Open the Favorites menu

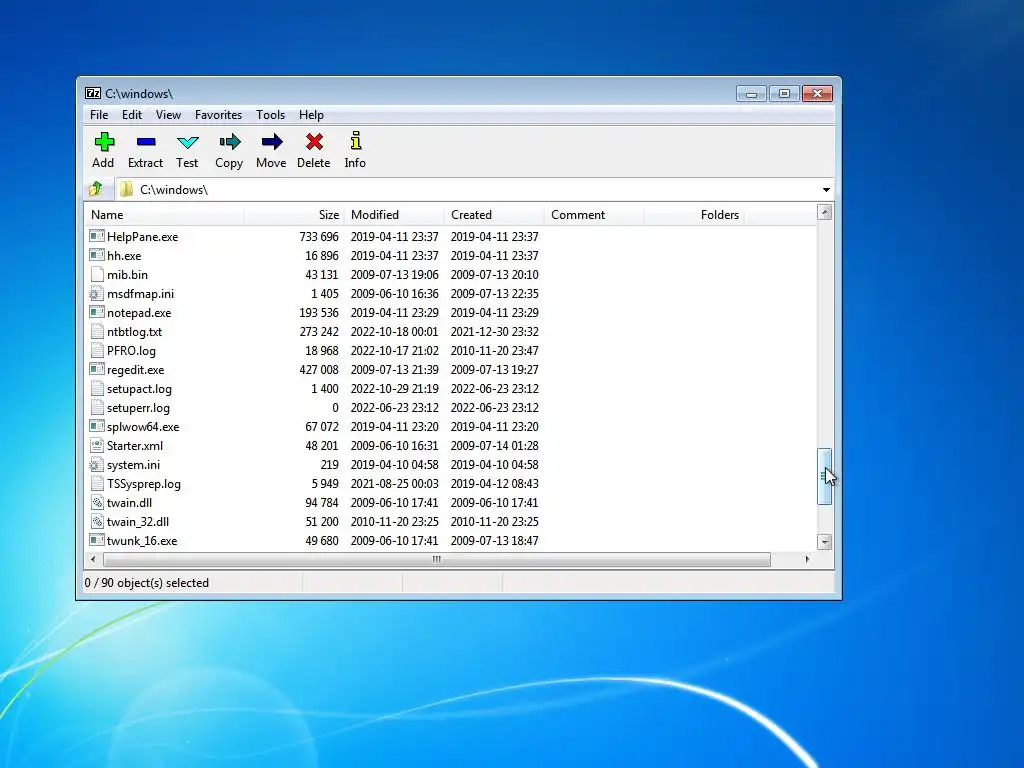click(219, 115)
